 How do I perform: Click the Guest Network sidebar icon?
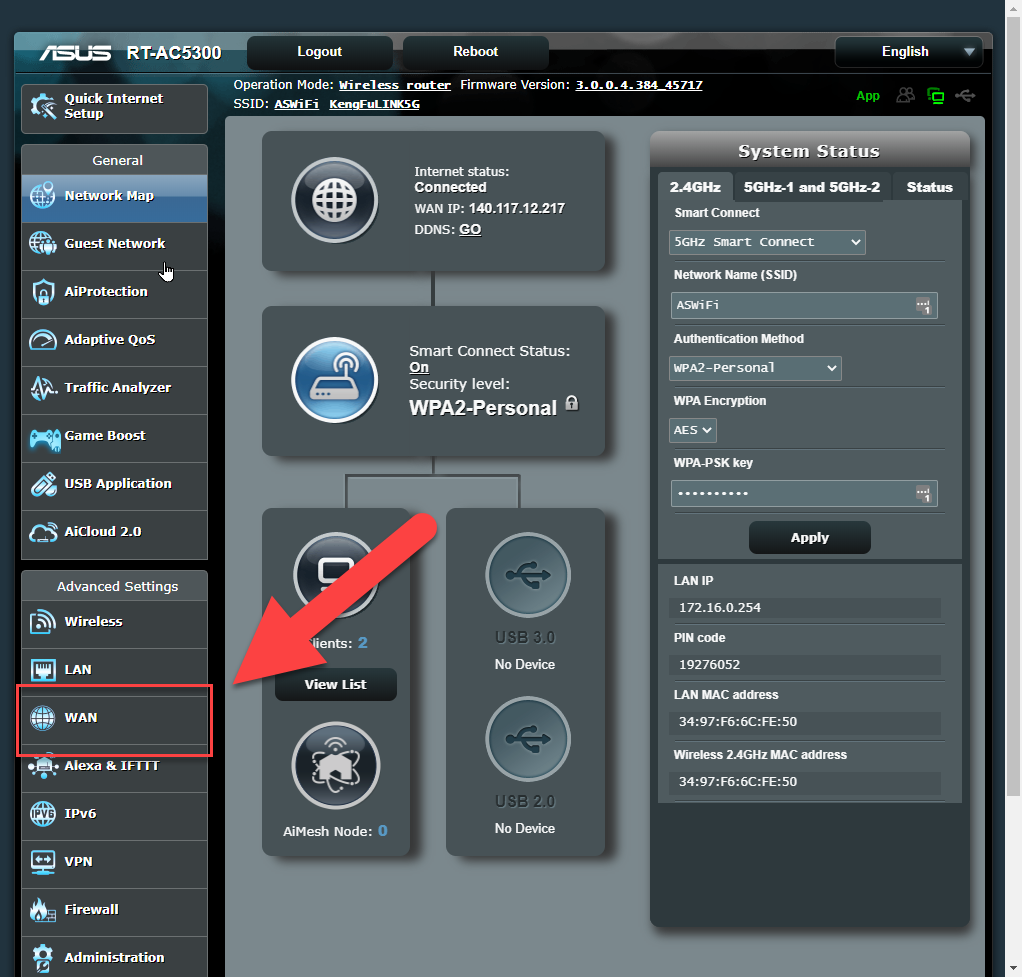[x=42, y=243]
